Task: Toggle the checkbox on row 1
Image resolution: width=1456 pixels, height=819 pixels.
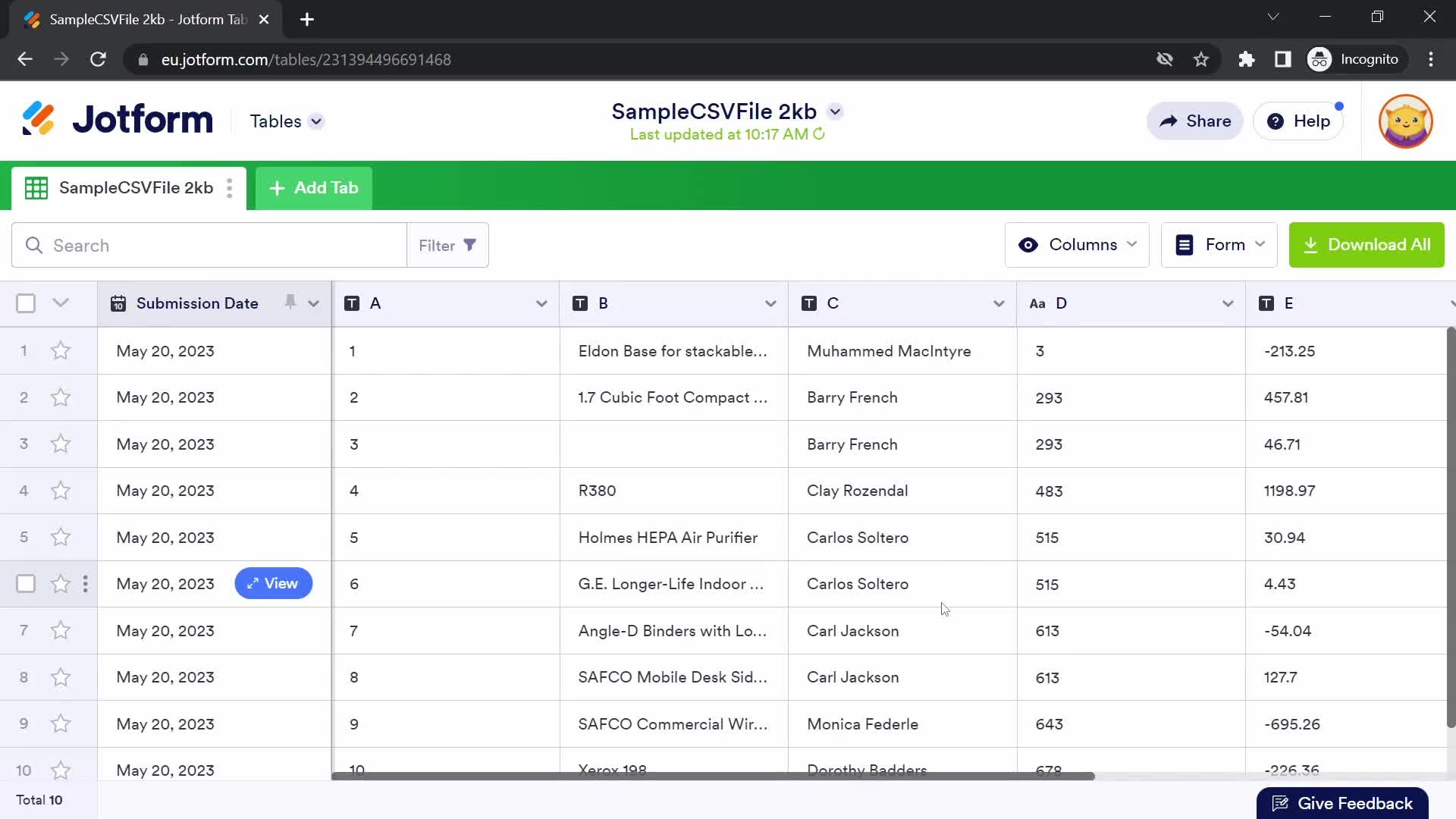Action: click(26, 351)
